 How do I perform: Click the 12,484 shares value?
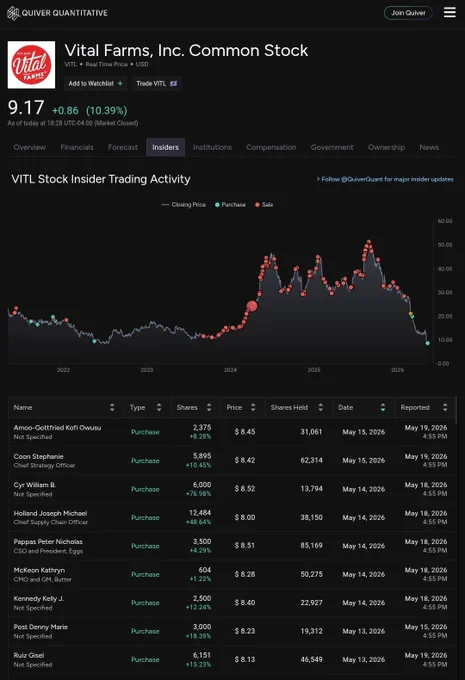point(200,513)
